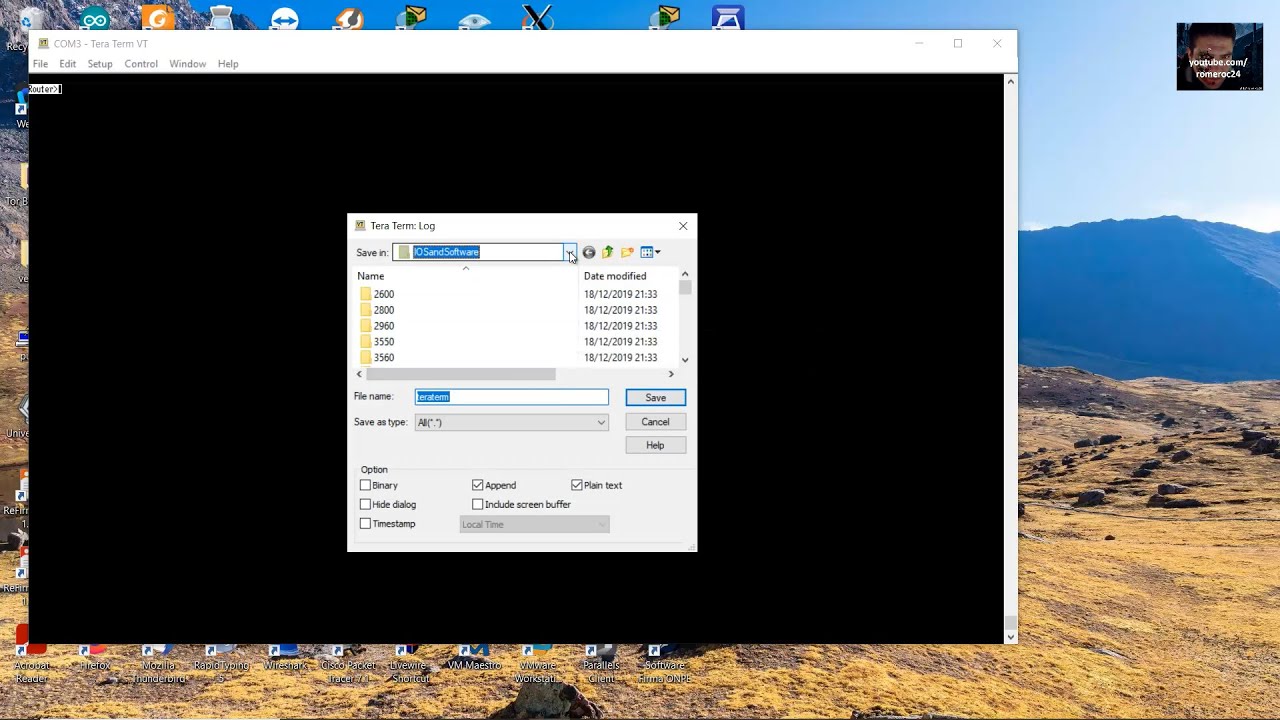Click the Help button in Log dialog
1280x720 pixels.
pos(656,445)
